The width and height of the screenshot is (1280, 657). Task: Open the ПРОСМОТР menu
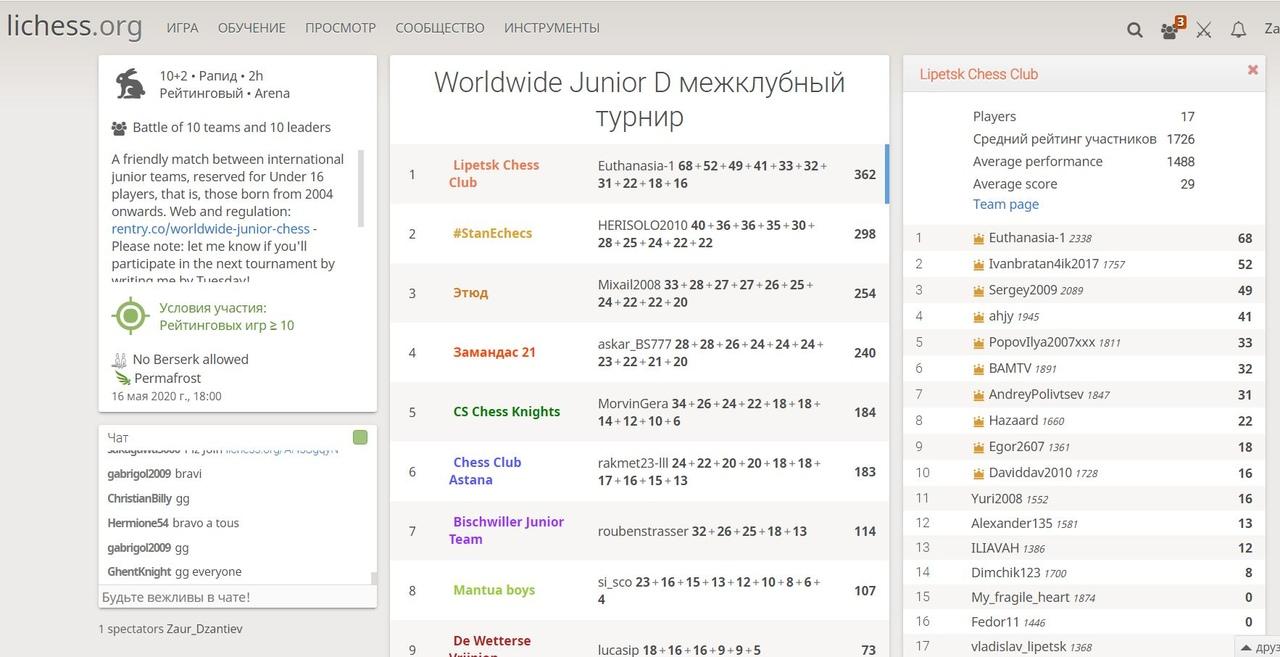(x=341, y=28)
